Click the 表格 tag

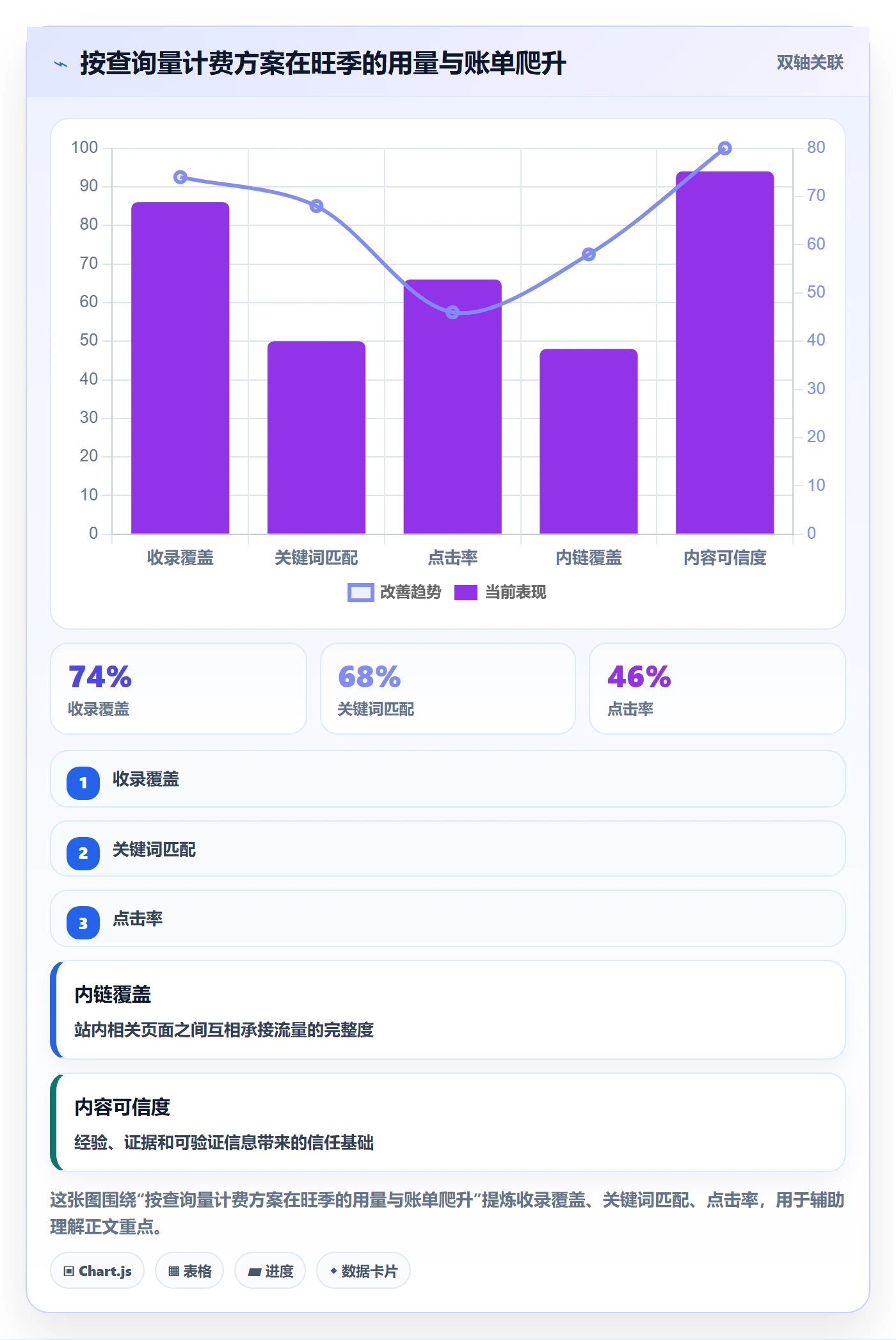coord(189,1271)
